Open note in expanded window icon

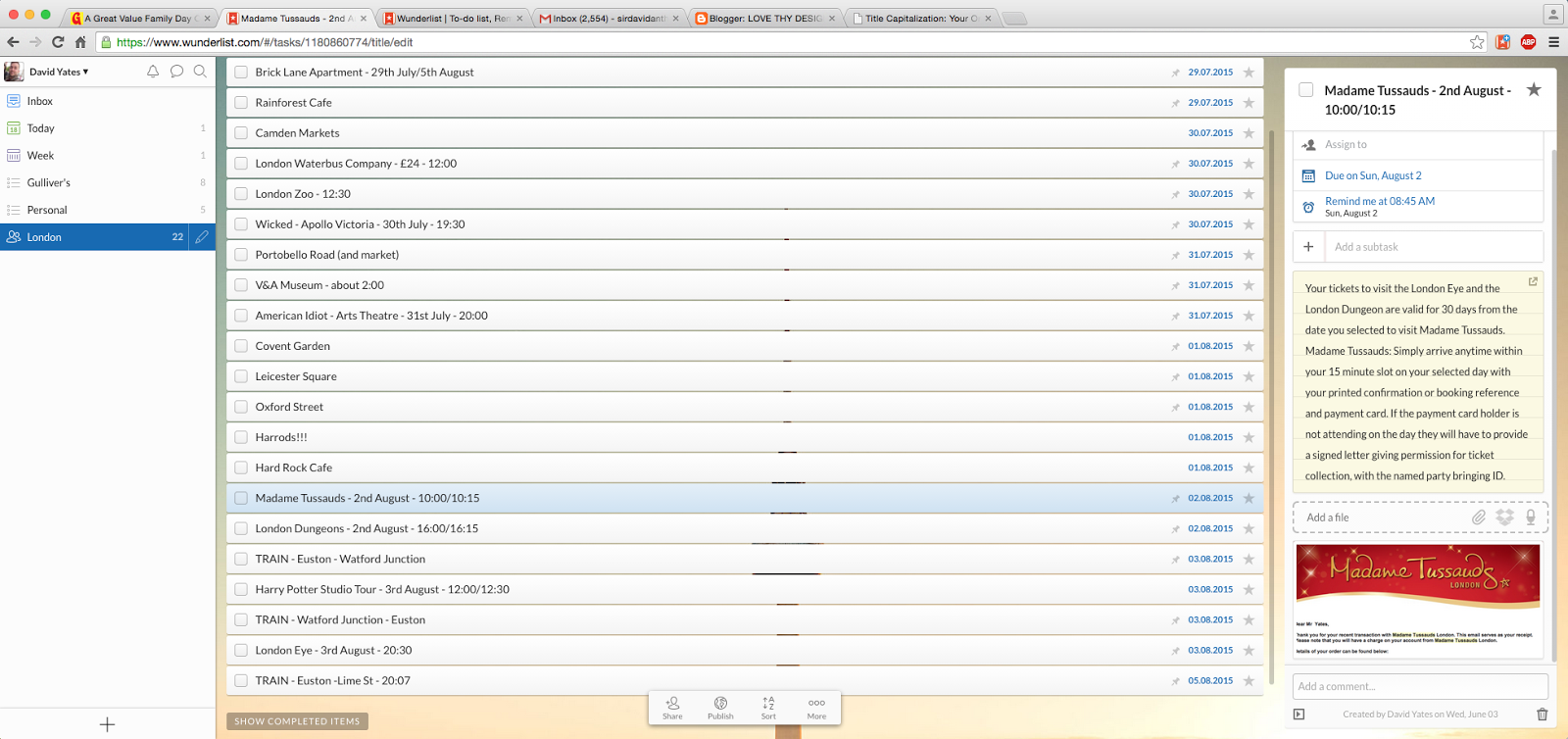point(1533,281)
